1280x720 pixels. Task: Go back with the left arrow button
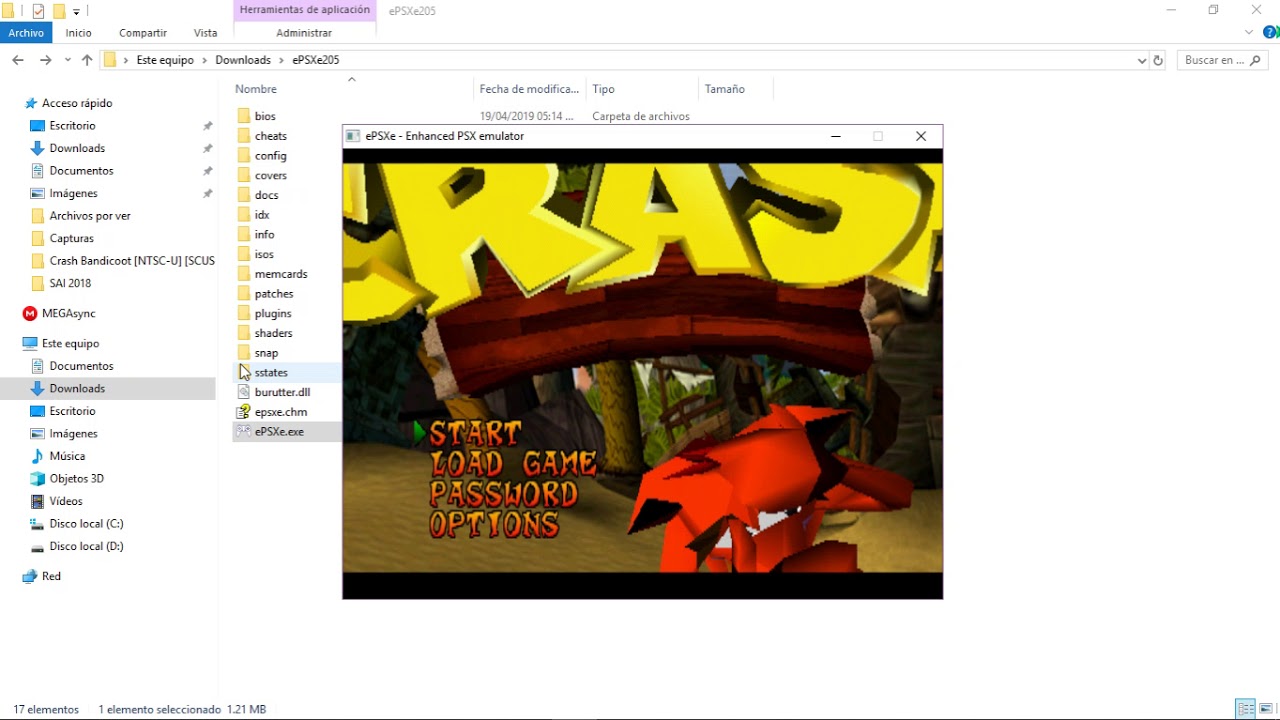pos(17,60)
